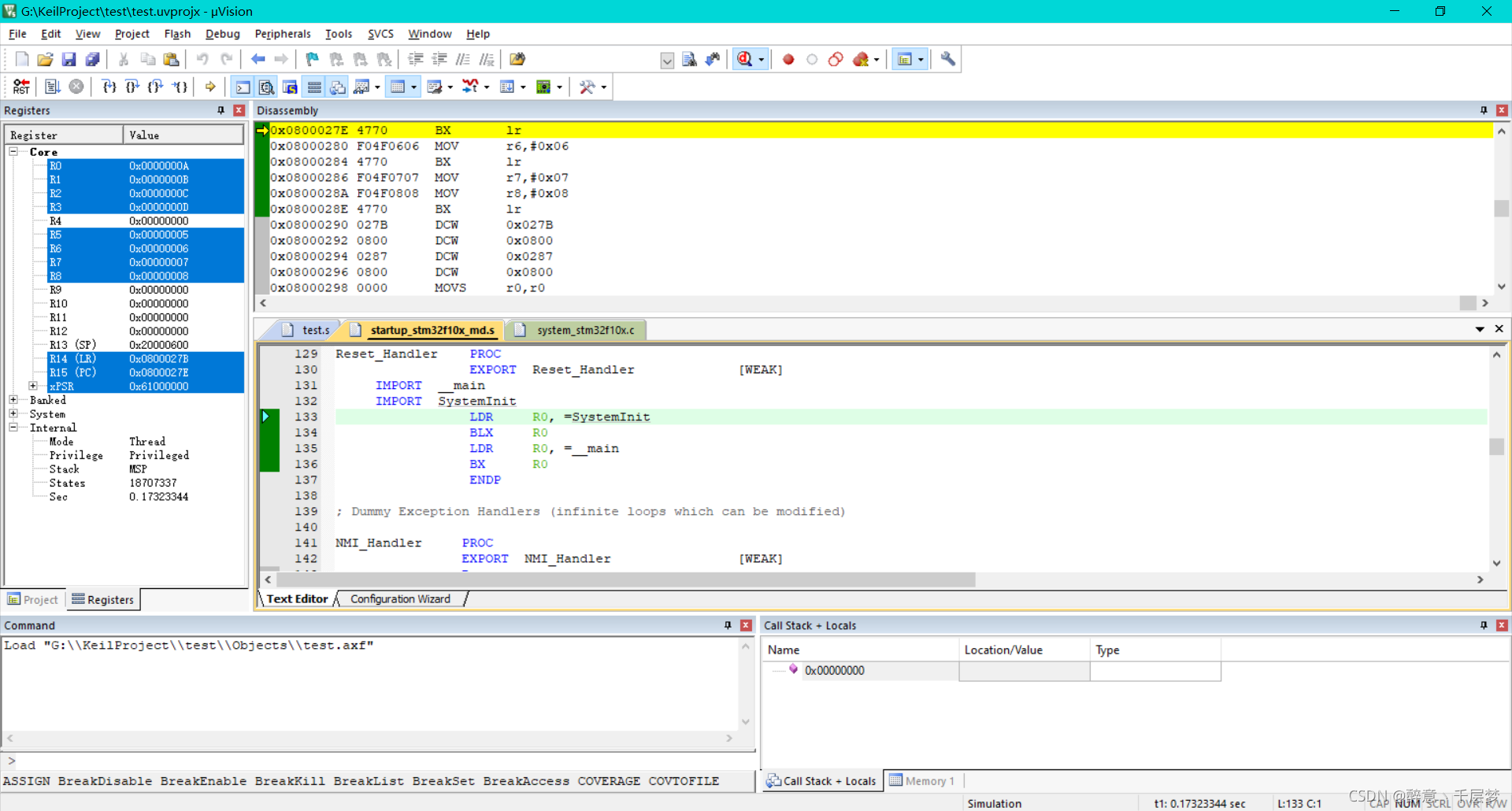Click the editor vertical scrollbar thumb

point(1496,446)
